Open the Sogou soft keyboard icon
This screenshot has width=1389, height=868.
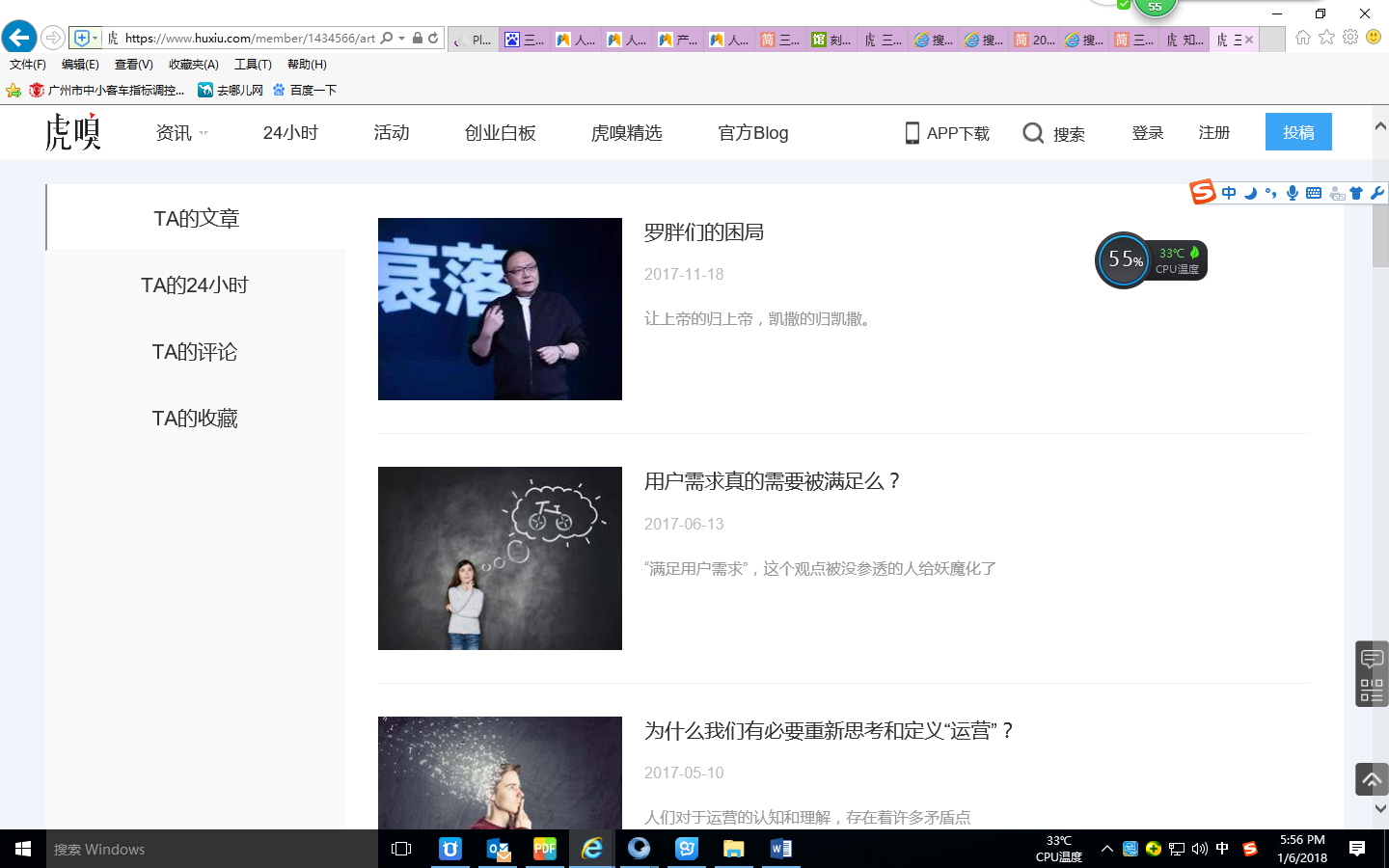tap(1314, 193)
